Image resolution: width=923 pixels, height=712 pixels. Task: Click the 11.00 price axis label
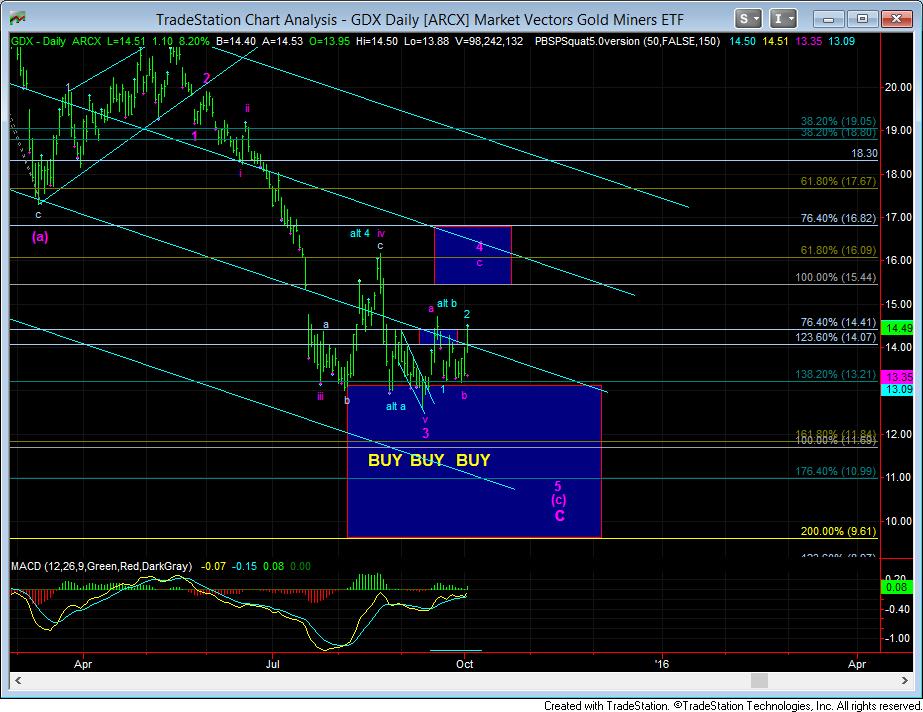(898, 477)
